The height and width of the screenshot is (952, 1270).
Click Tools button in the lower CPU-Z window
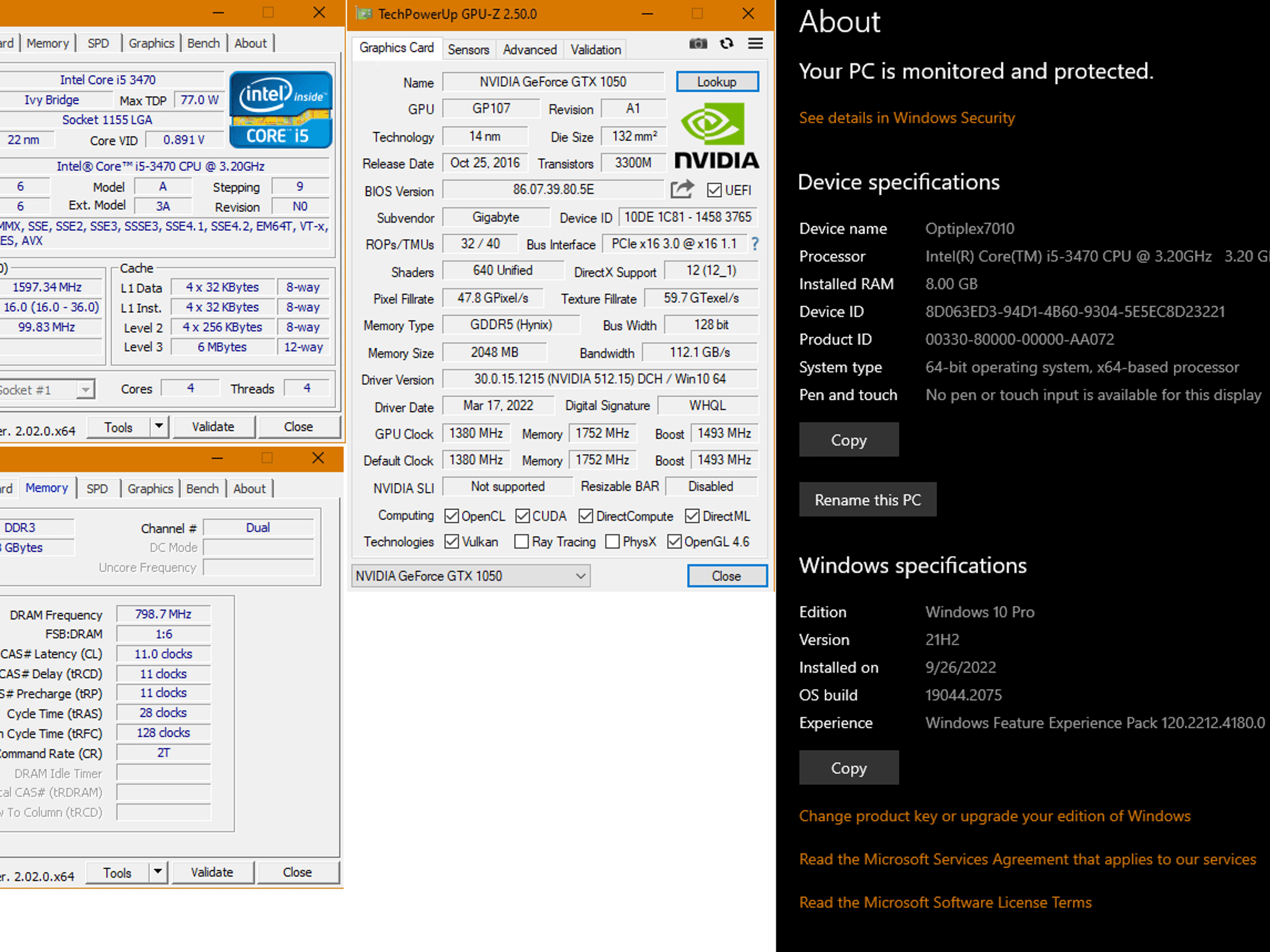coord(117,873)
